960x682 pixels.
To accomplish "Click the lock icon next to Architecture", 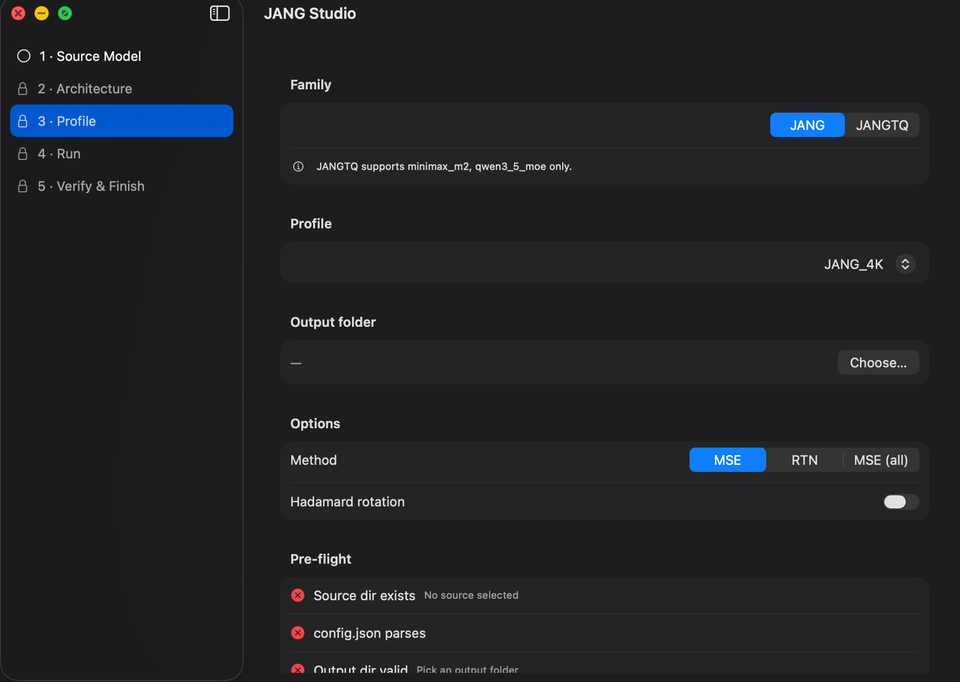I will click(x=23, y=89).
